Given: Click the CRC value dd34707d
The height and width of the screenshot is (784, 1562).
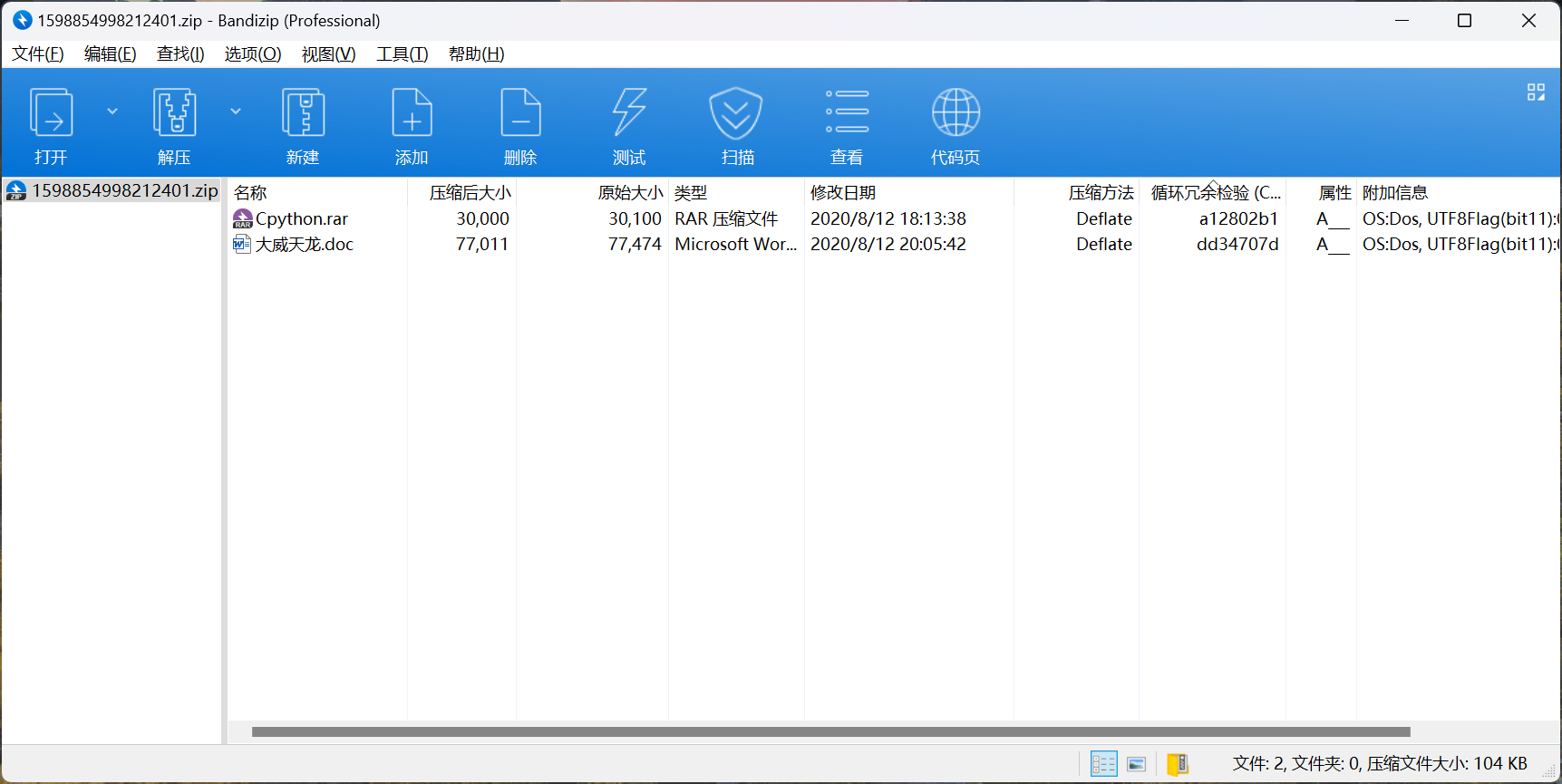Looking at the screenshot, I should coord(1237,244).
